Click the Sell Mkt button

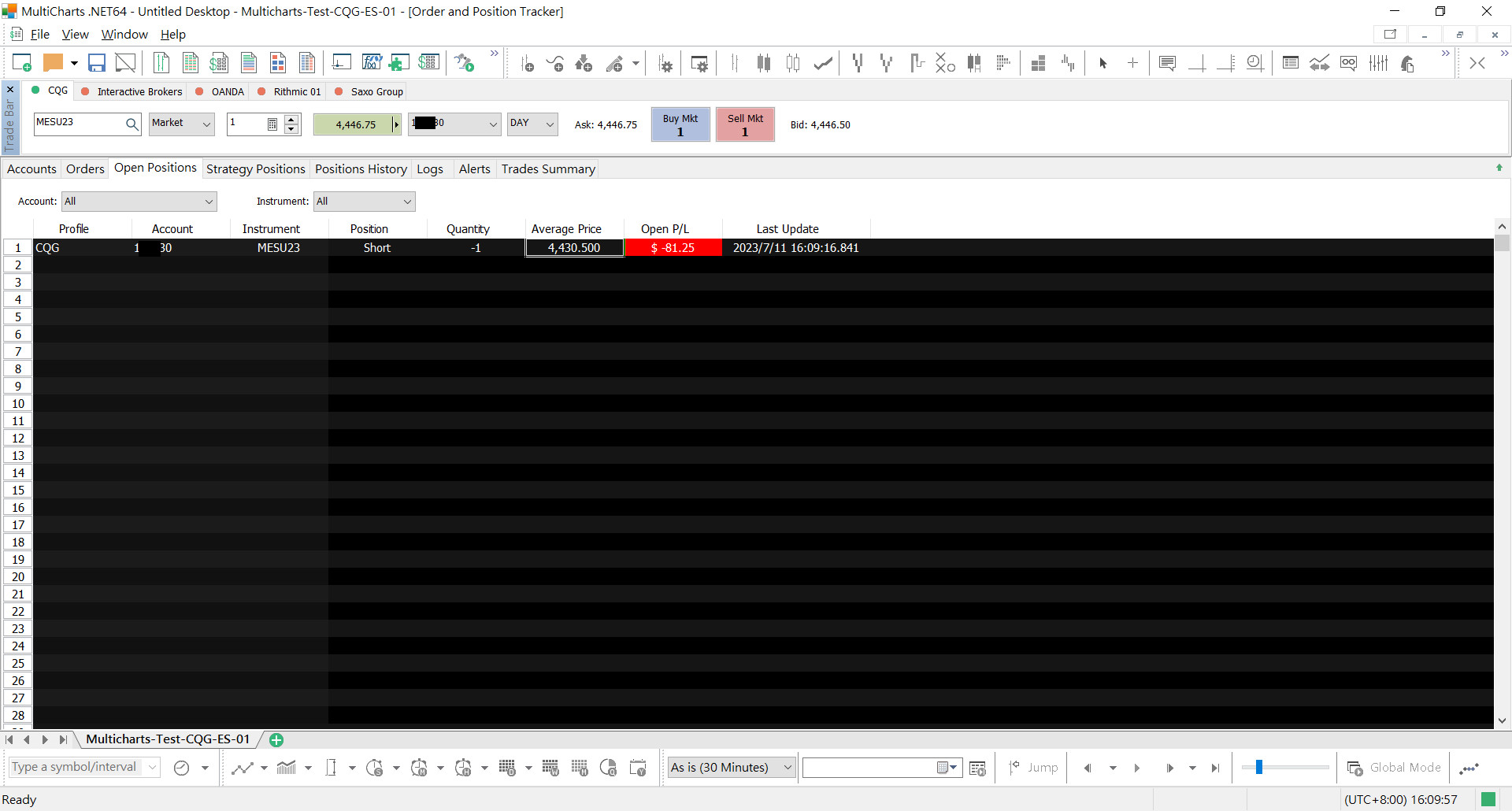745,124
